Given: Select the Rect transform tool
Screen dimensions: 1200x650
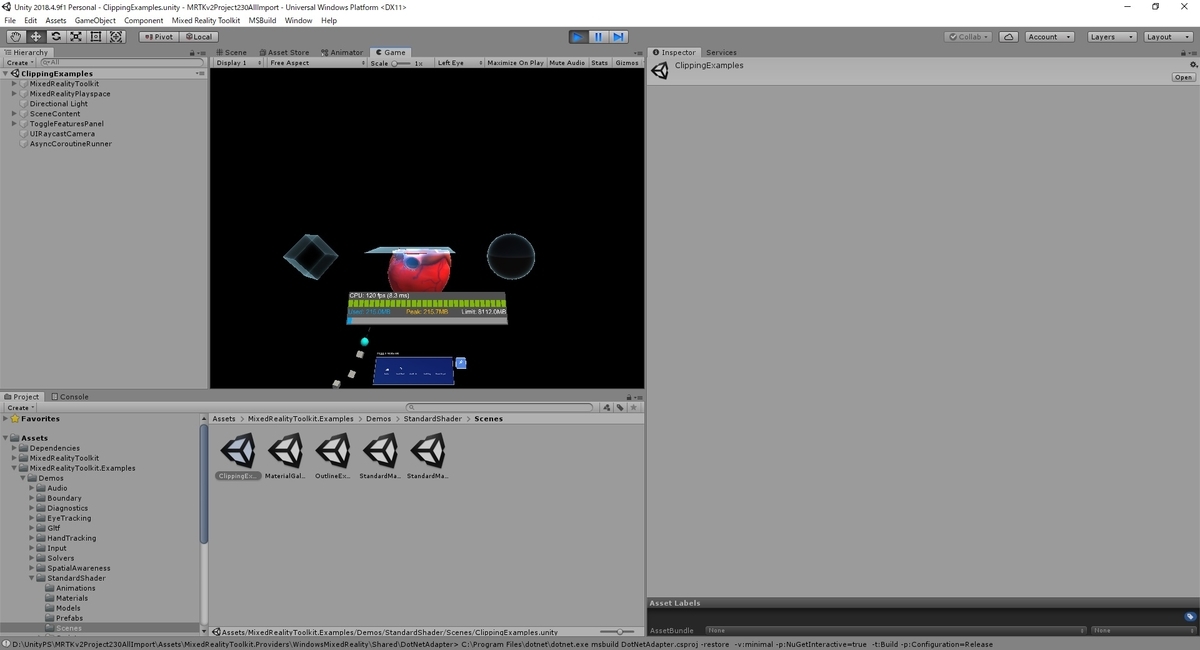Looking at the screenshot, I should pyautogui.click(x=96, y=37).
